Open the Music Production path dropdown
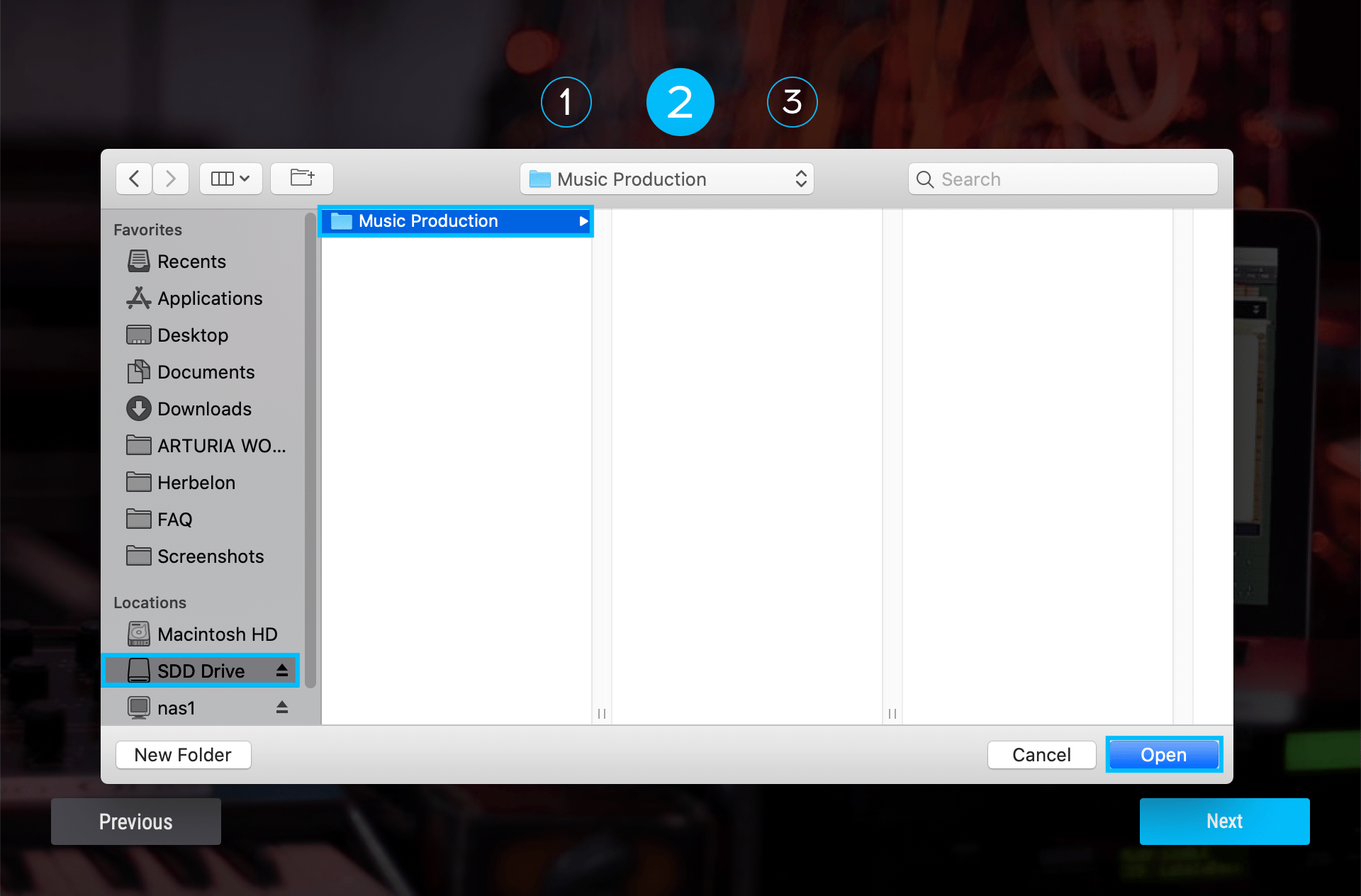Viewport: 1361px width, 896px height. pos(665,179)
